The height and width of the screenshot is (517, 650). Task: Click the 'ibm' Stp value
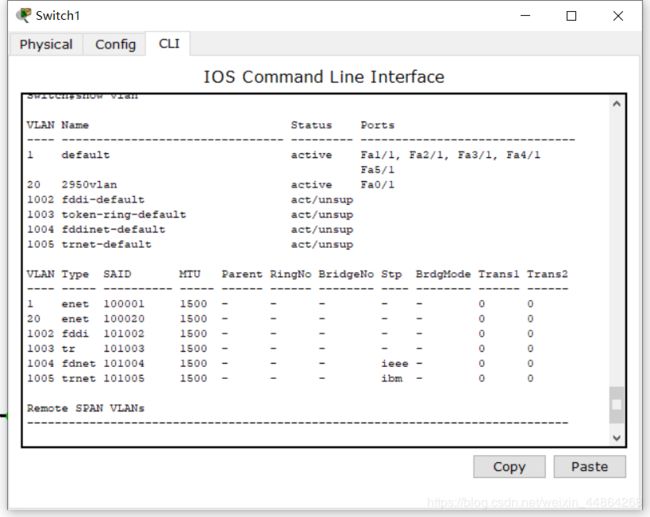click(392, 379)
